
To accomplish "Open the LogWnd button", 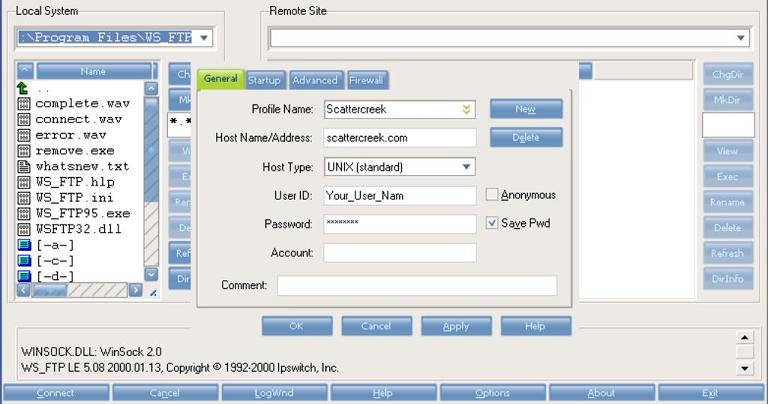I will 274,393.
